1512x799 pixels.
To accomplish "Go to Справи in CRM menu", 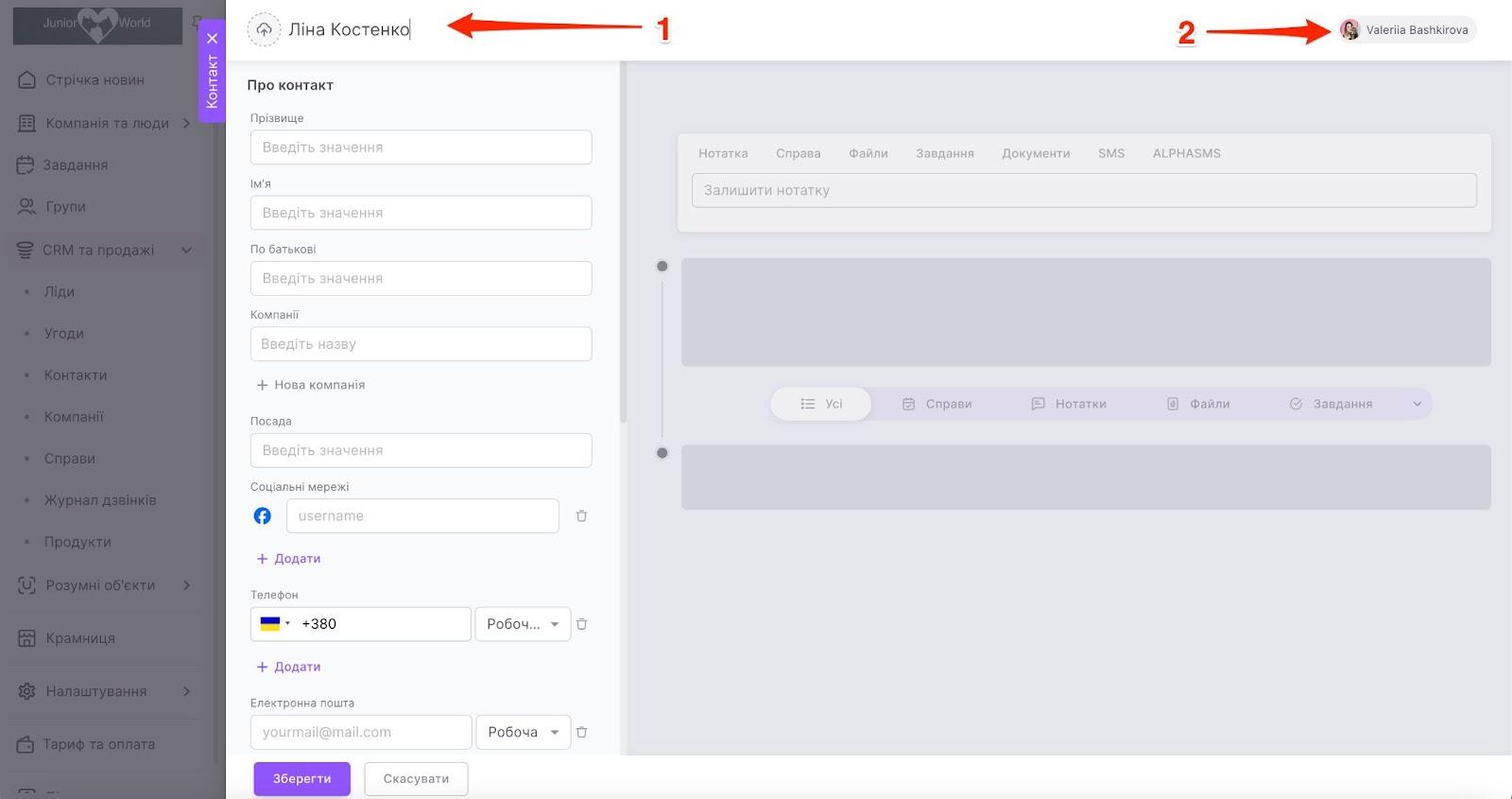I will pos(70,459).
